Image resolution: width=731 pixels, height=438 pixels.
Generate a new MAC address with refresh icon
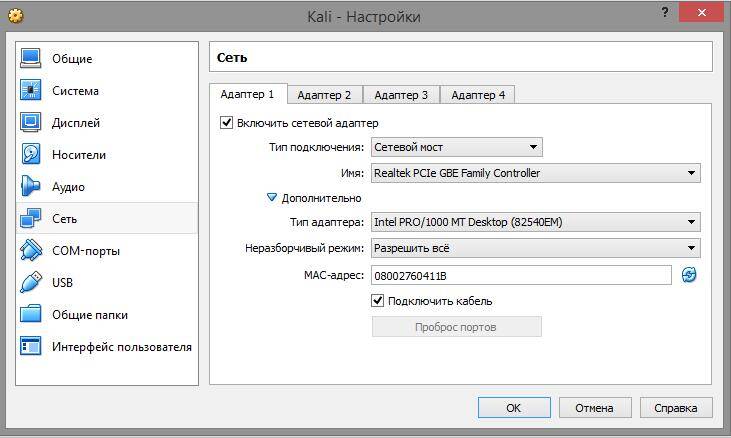click(x=689, y=275)
